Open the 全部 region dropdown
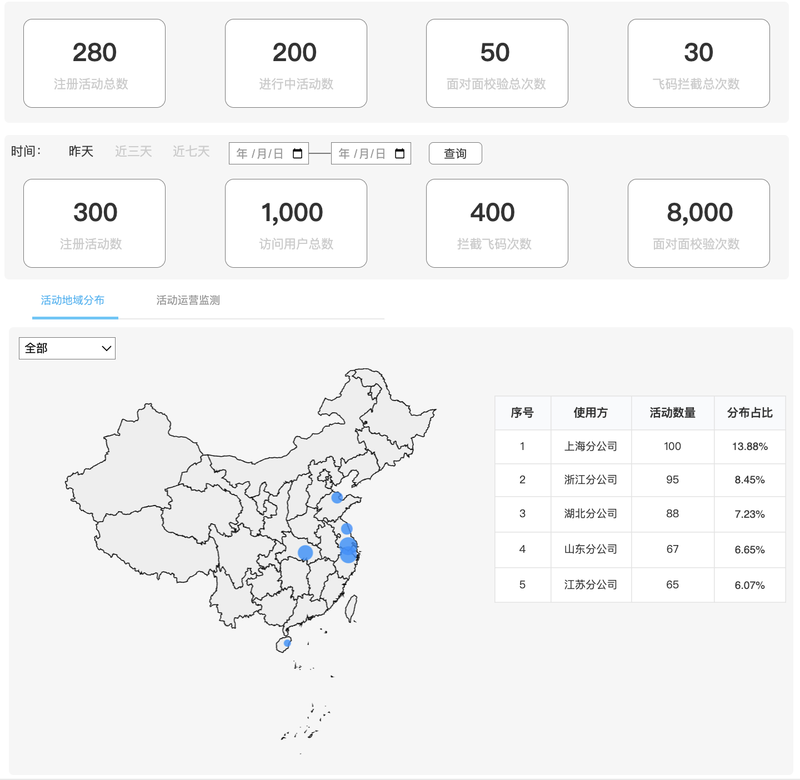 click(67, 348)
